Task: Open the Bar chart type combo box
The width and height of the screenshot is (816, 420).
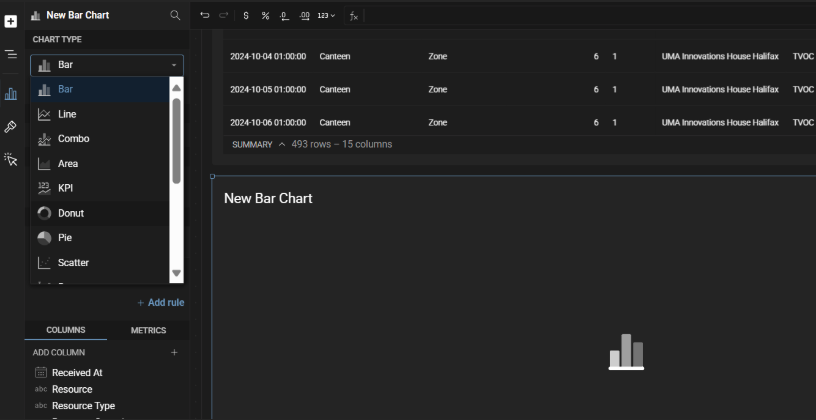Action: tap(107, 65)
